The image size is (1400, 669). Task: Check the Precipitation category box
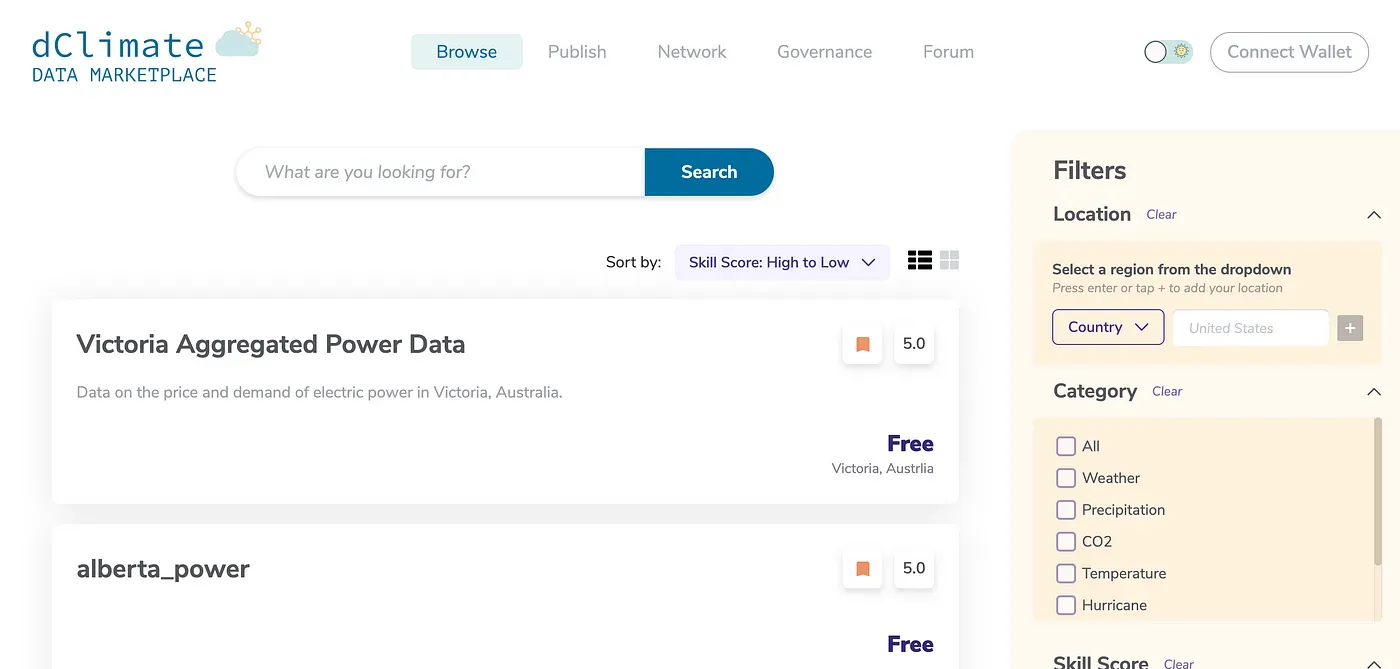pyautogui.click(x=1066, y=510)
